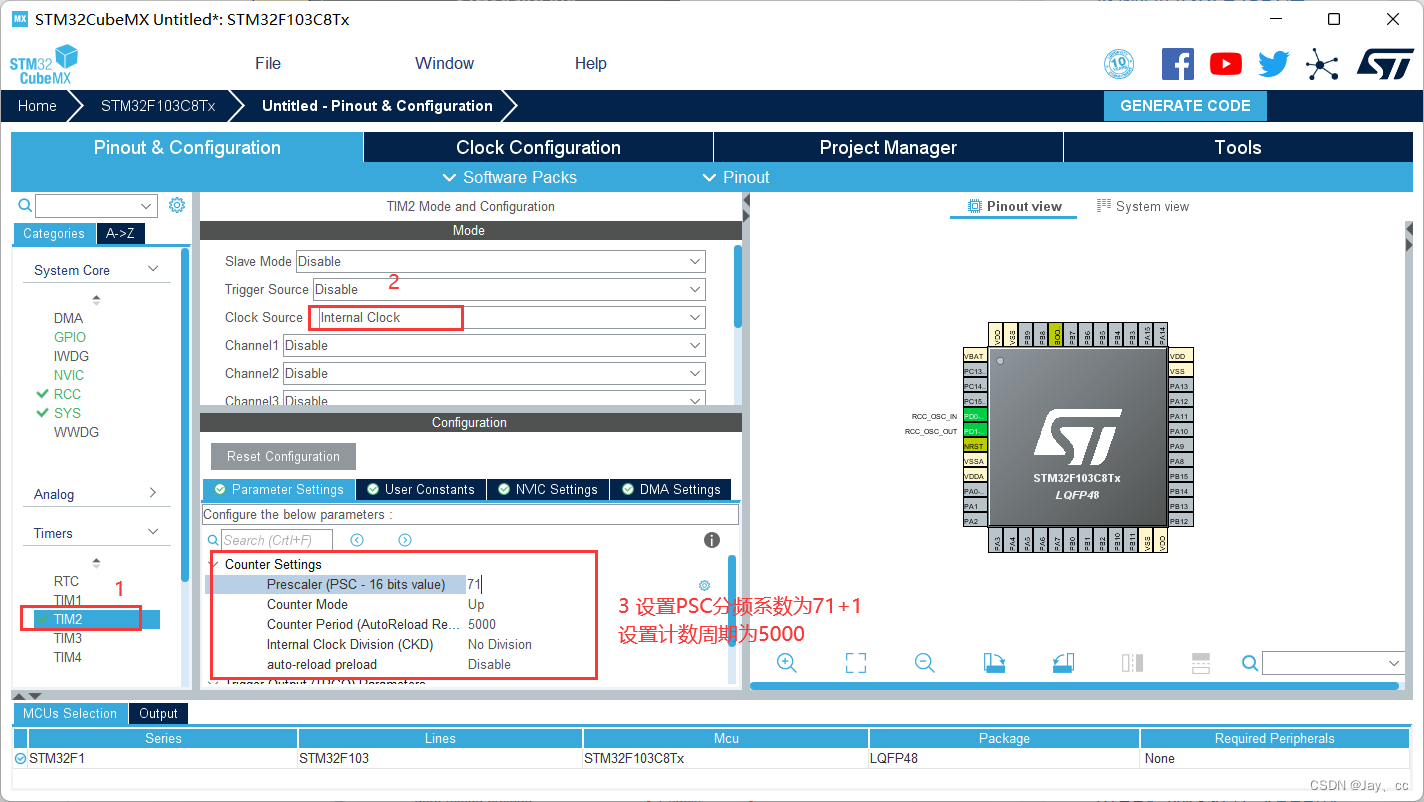Open the User Constants tab

(421, 489)
